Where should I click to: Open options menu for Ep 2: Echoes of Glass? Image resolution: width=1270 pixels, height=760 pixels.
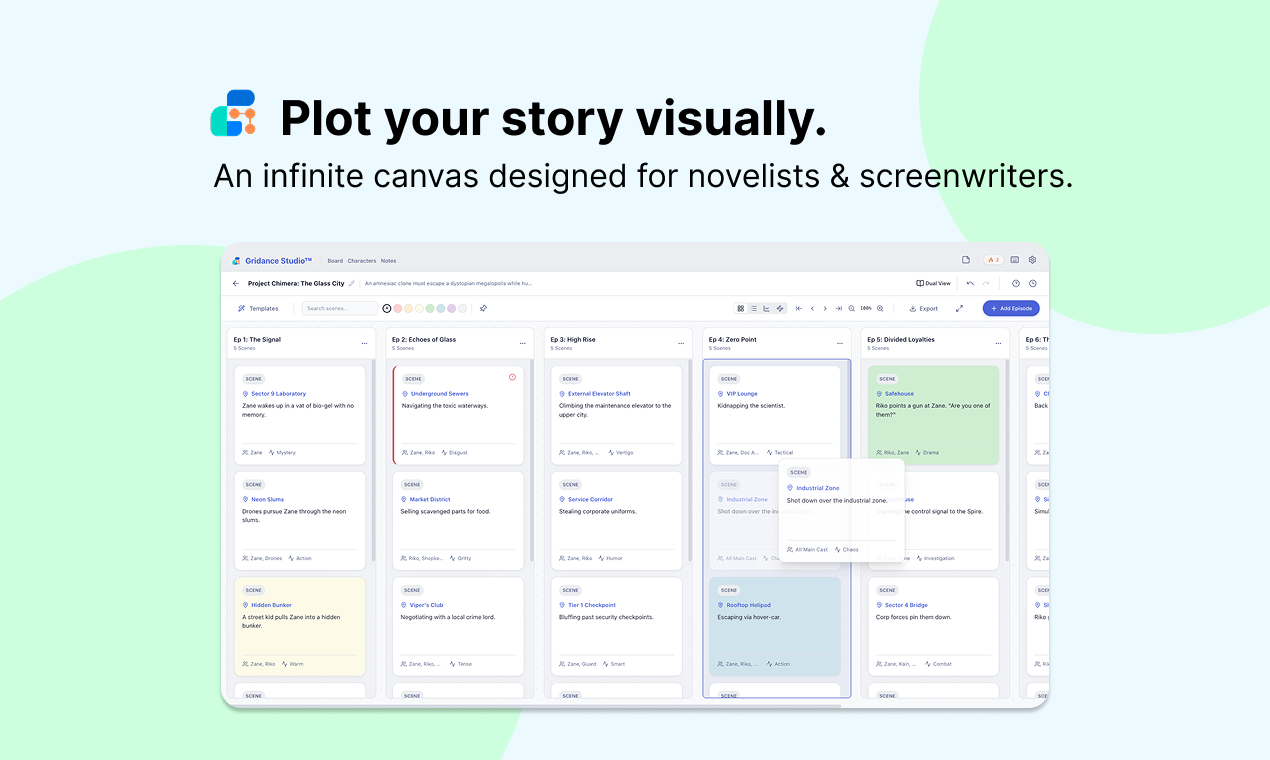pos(523,343)
